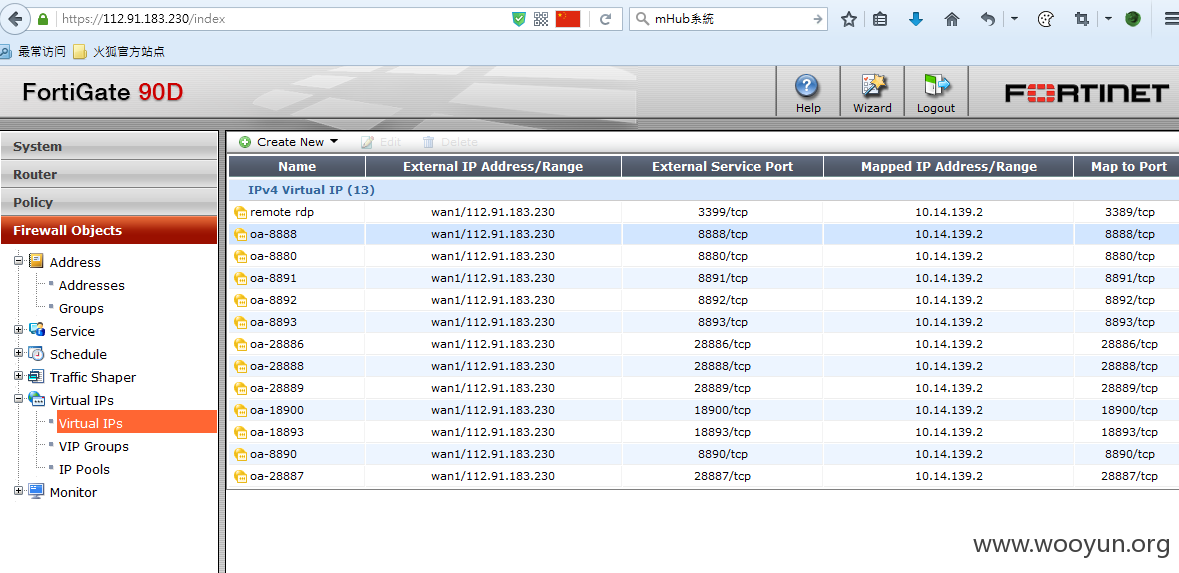
Task: Go to browser home icon
Action: 951,20
